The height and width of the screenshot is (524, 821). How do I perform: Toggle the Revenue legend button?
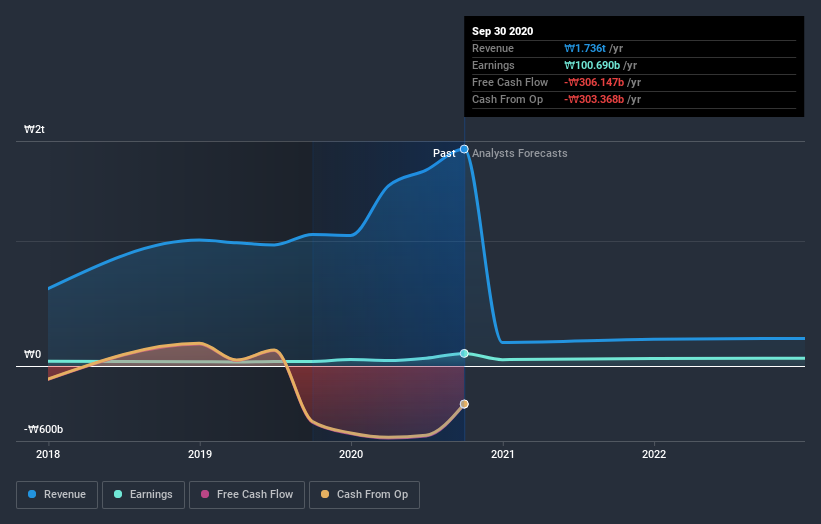tap(57, 495)
